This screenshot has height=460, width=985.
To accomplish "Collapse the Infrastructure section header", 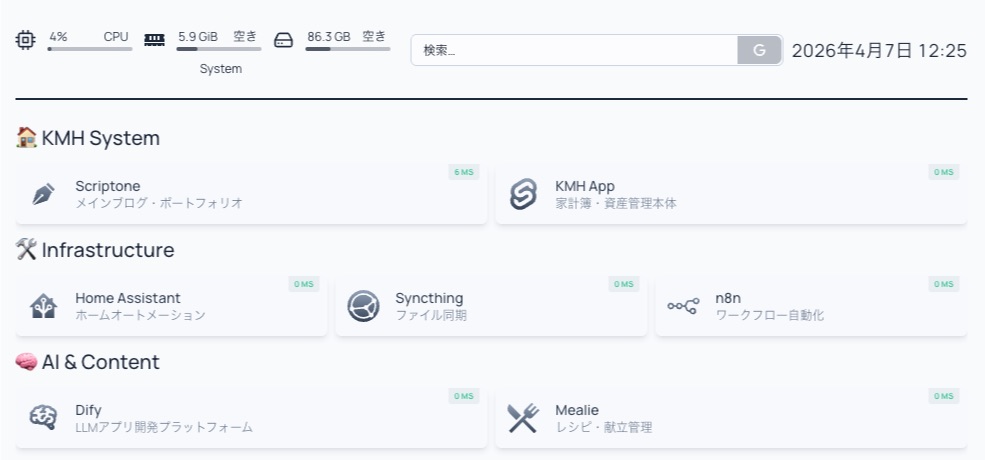I will 107,250.
